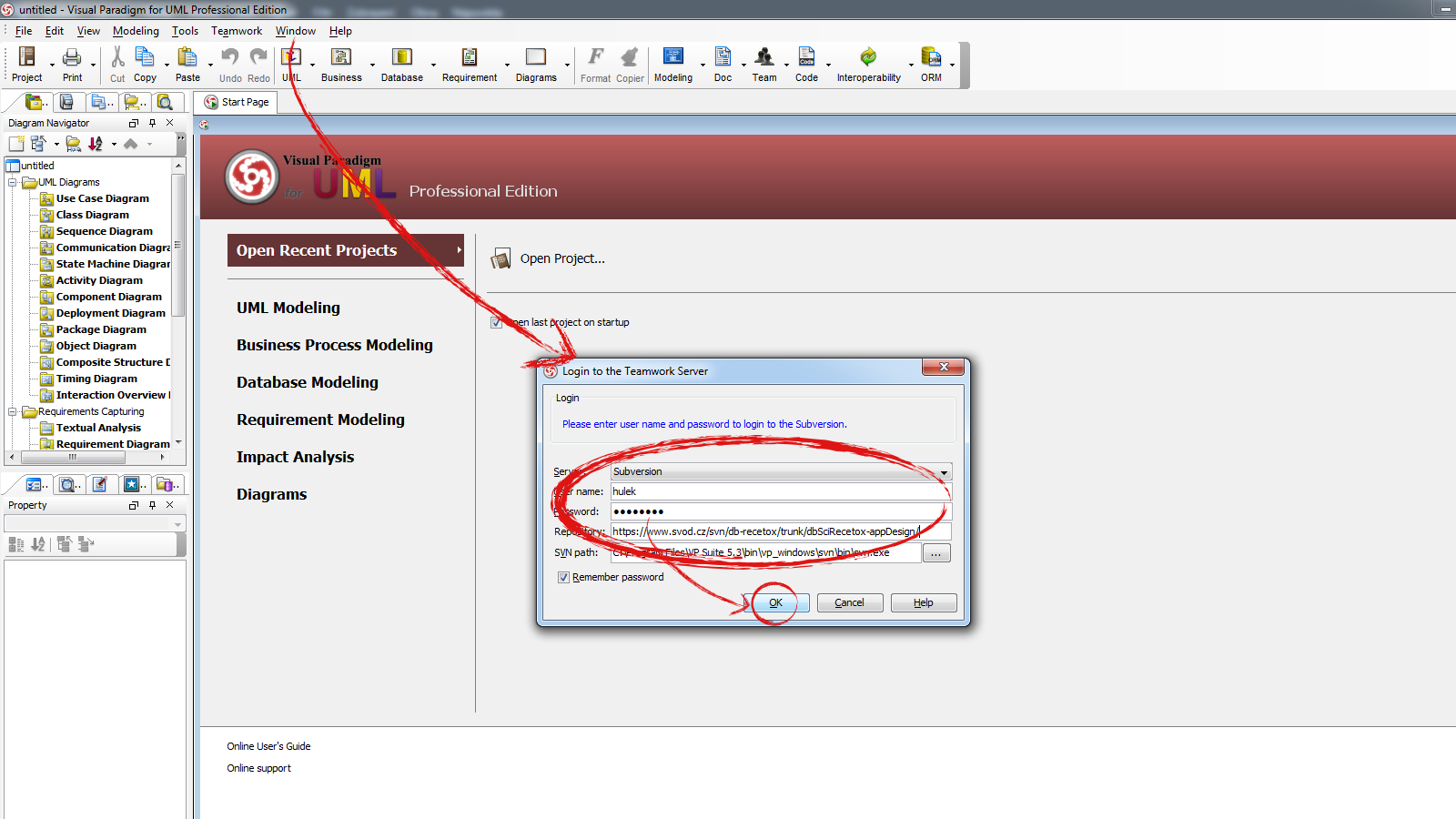The width and height of the screenshot is (1456, 819).
Task: Open dropdown arrow next to Paste button
Action: pos(209,65)
